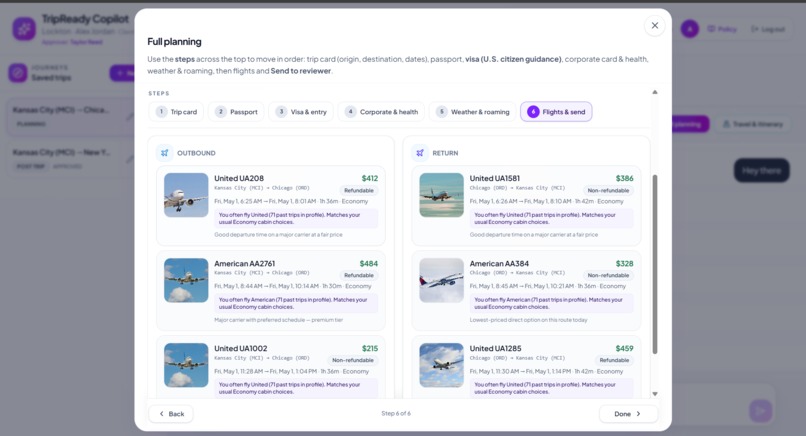Image resolution: width=806 pixels, height=436 pixels.
Task: Click the $328 price on AA384
Action: point(625,263)
